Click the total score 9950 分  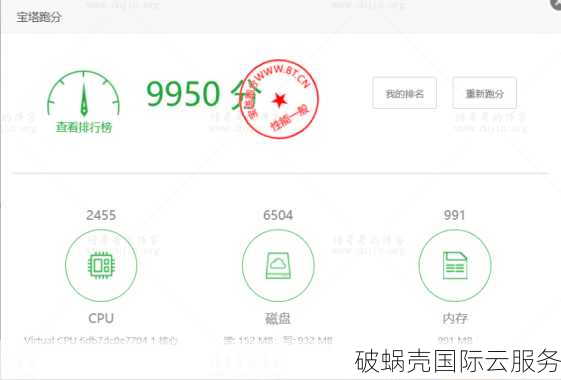click(x=203, y=94)
